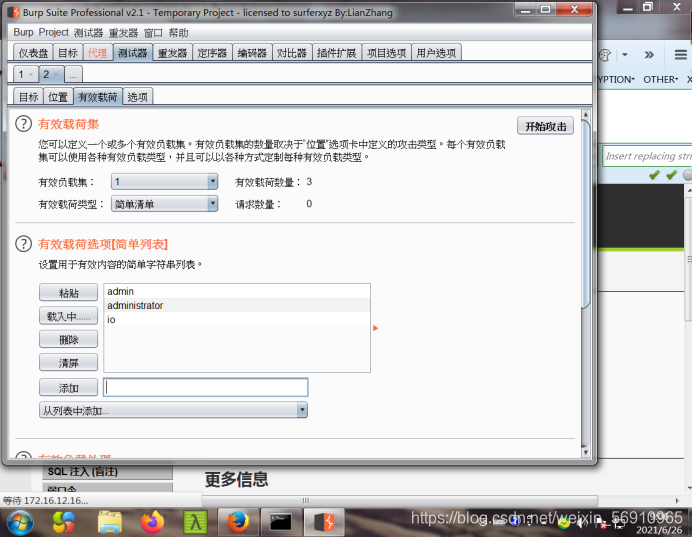Viewport: 693px width, 537px height.
Task: Click the 删除 button
Action: point(69,339)
